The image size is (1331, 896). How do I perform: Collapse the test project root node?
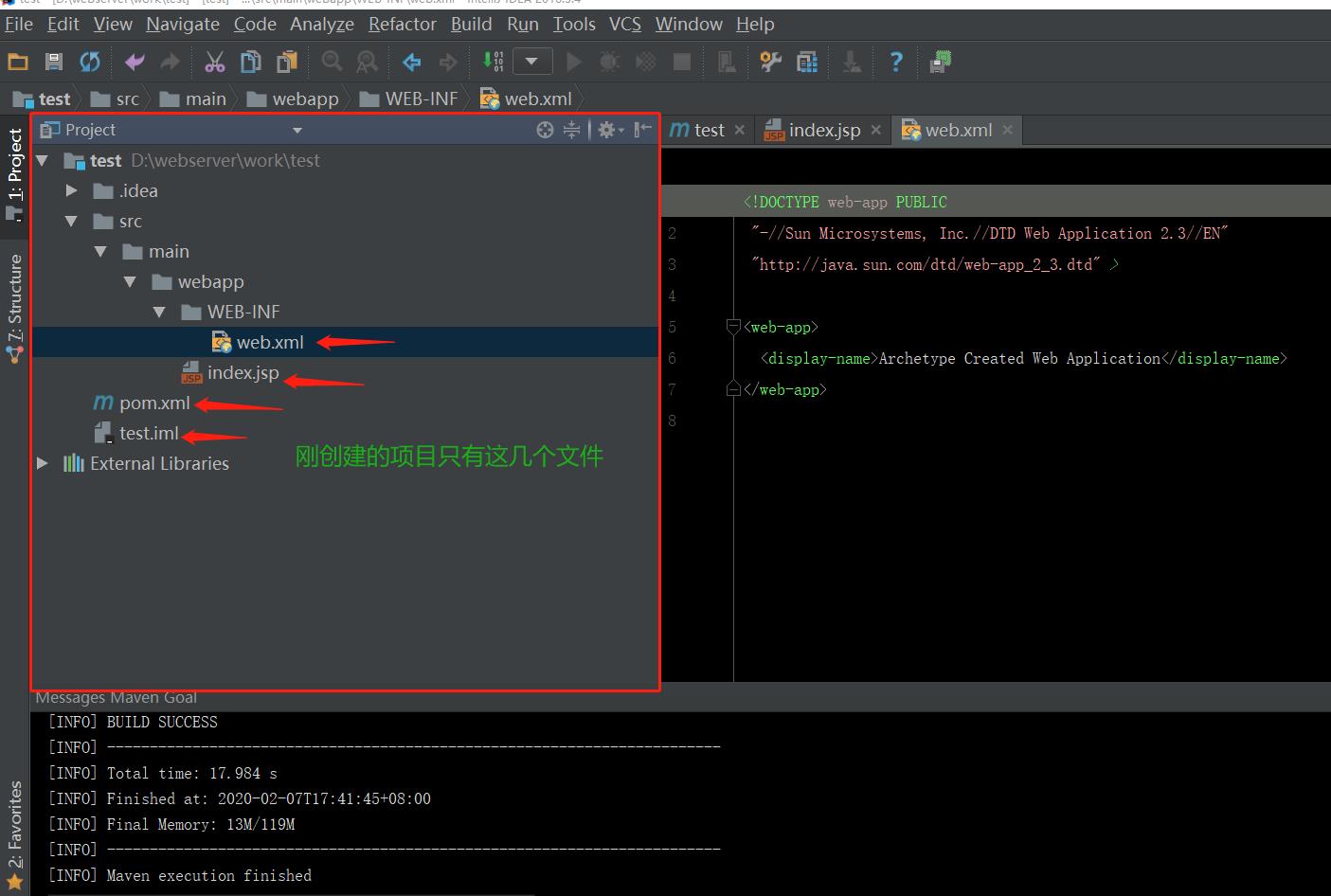pyautogui.click(x=43, y=161)
